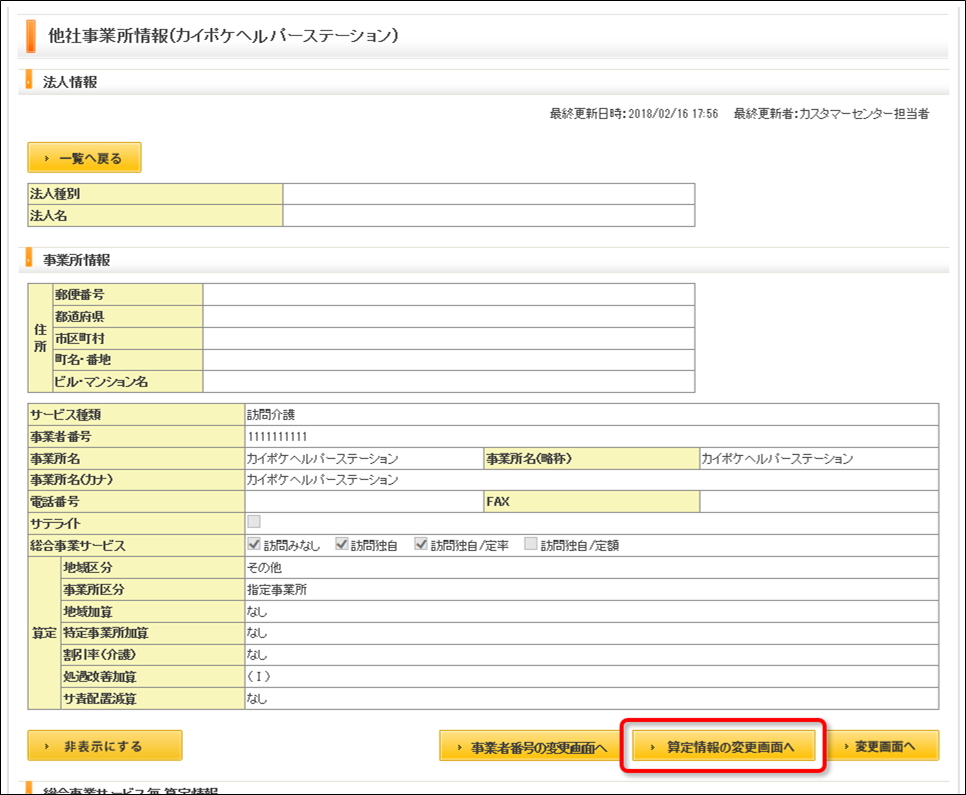Click the サービス種類 value 訪問介護

[271, 415]
